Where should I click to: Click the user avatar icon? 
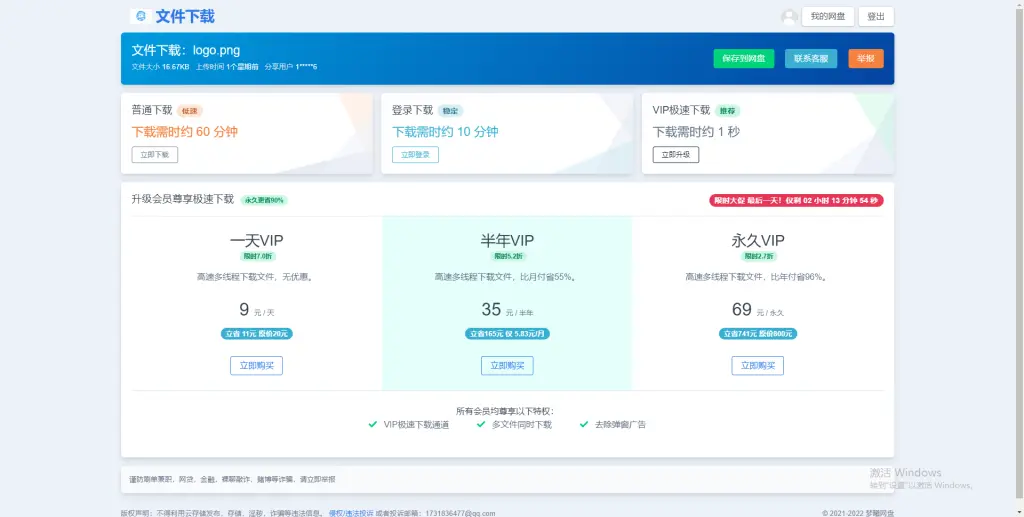790,16
